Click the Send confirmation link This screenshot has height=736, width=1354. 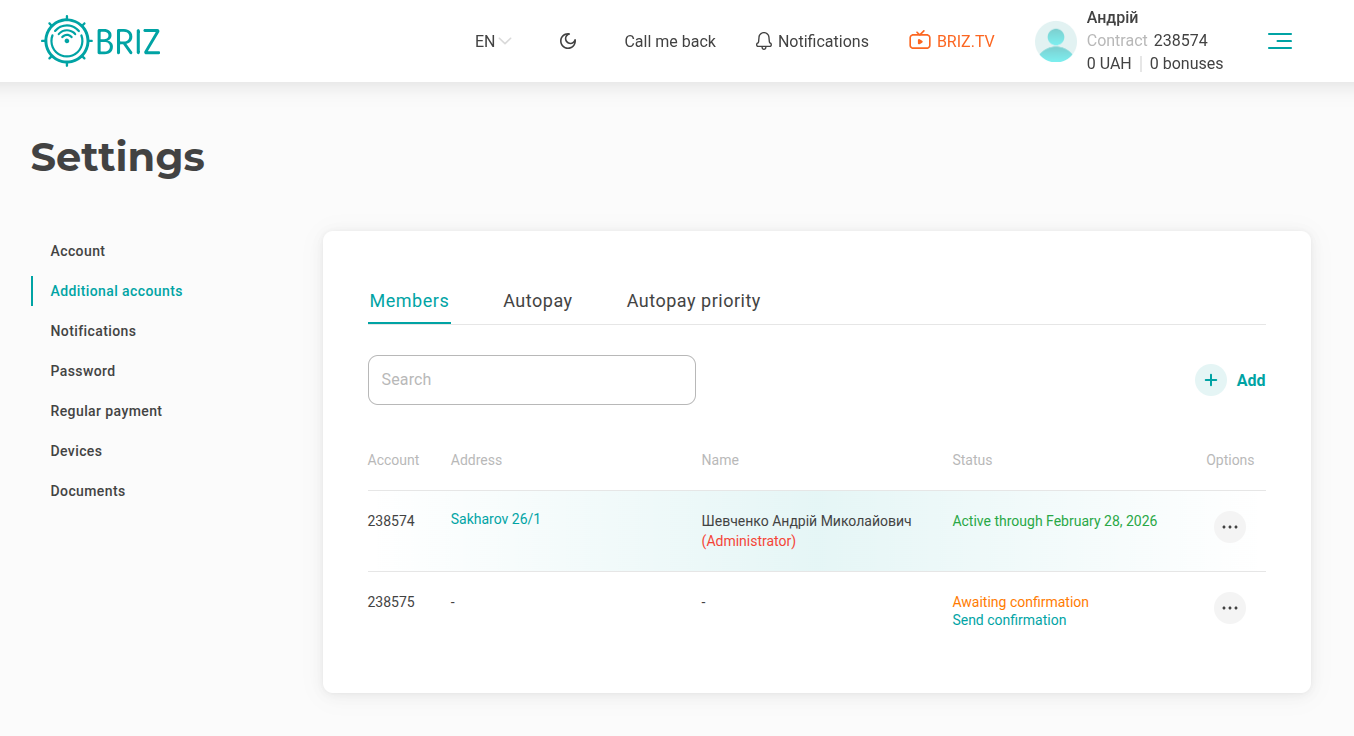(1009, 620)
